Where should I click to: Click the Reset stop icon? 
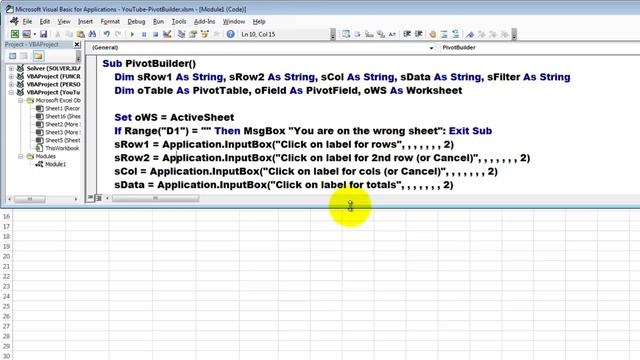pos(155,34)
